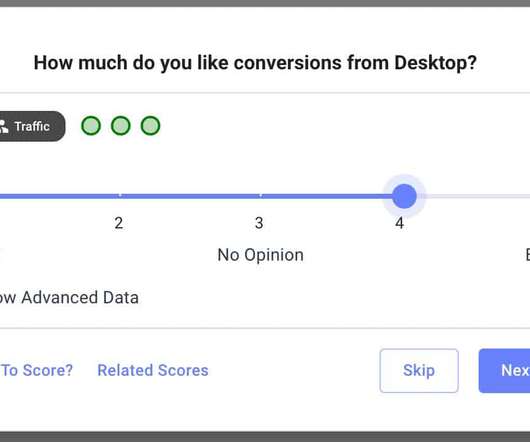
Task: Click the person icon in Traffic badge
Action: (x=3, y=126)
